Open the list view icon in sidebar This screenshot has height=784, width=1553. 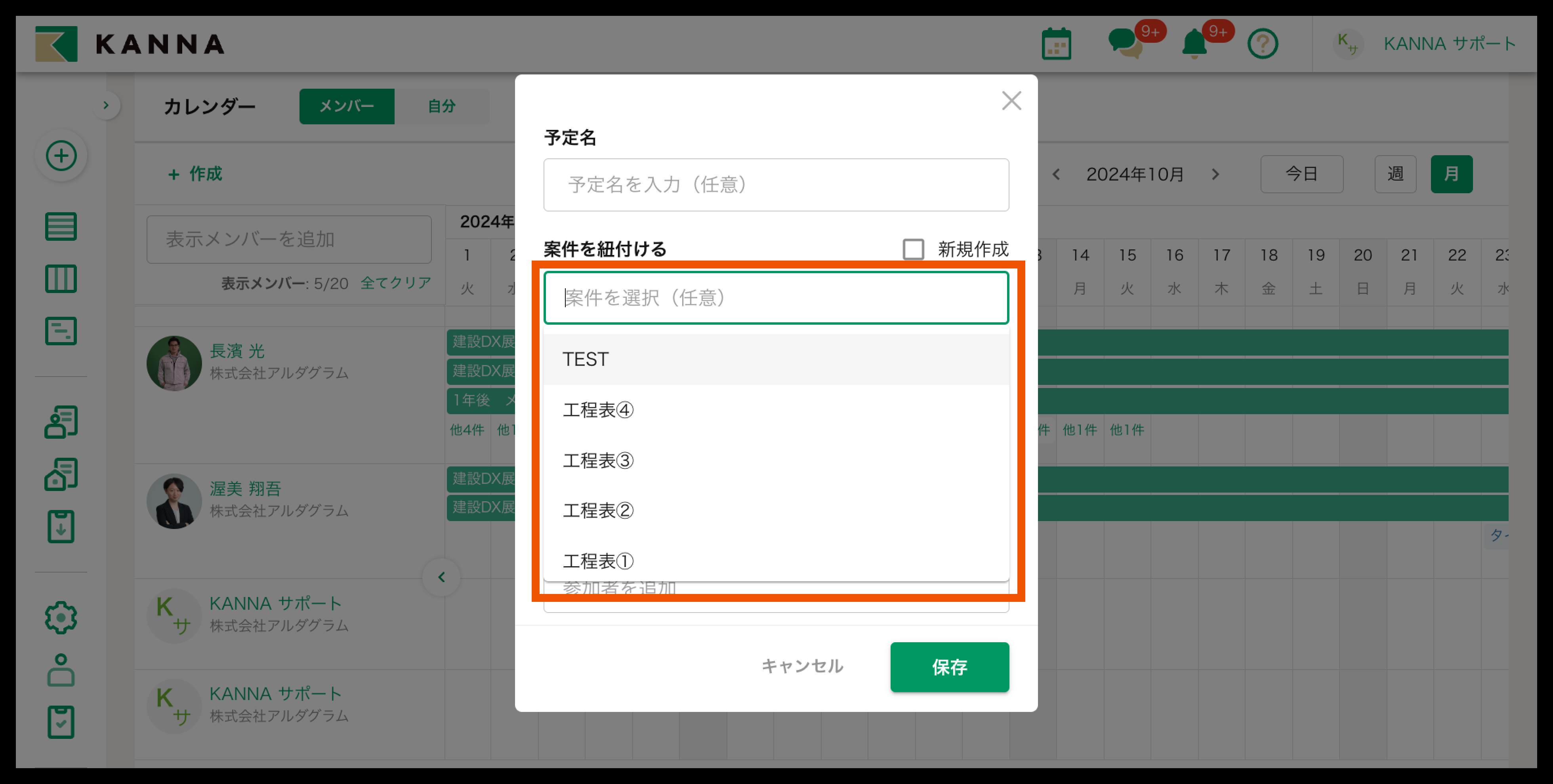coord(61,226)
